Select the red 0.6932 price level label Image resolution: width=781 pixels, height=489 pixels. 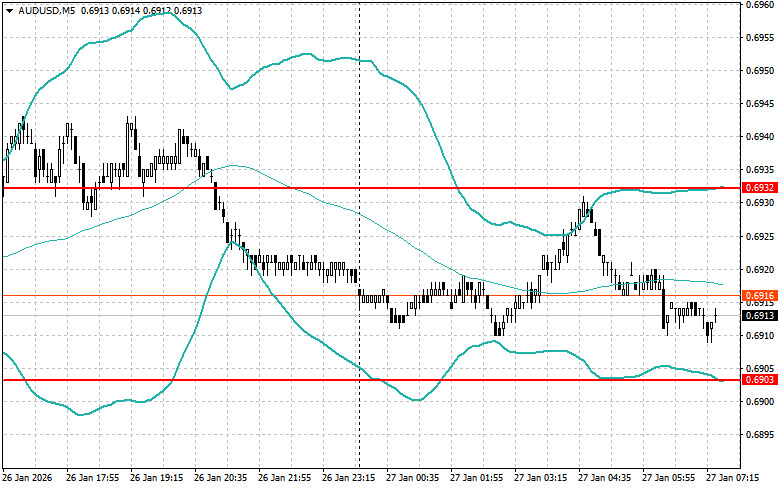tap(760, 188)
